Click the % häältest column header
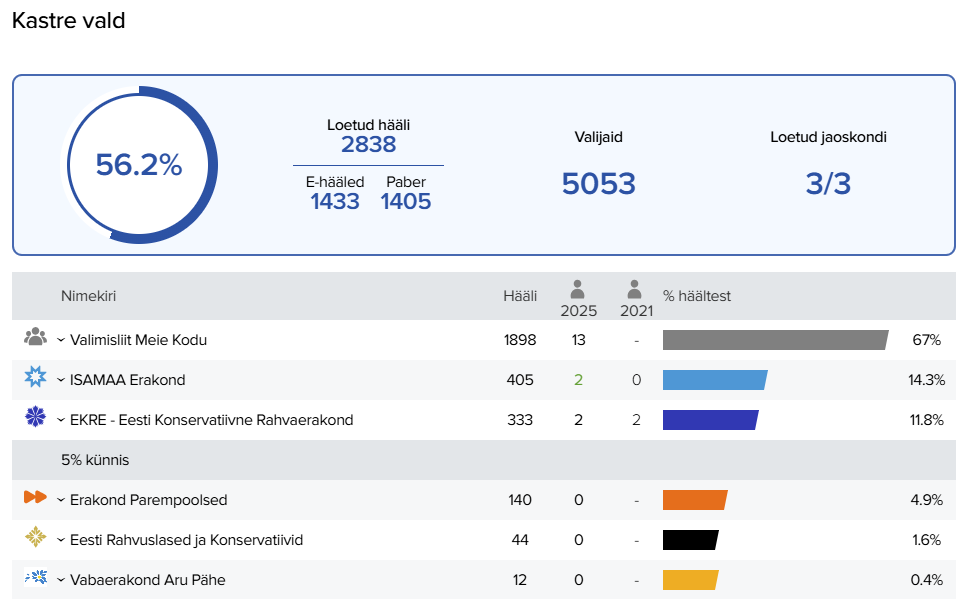The height and width of the screenshot is (599, 972). pyautogui.click(x=697, y=296)
